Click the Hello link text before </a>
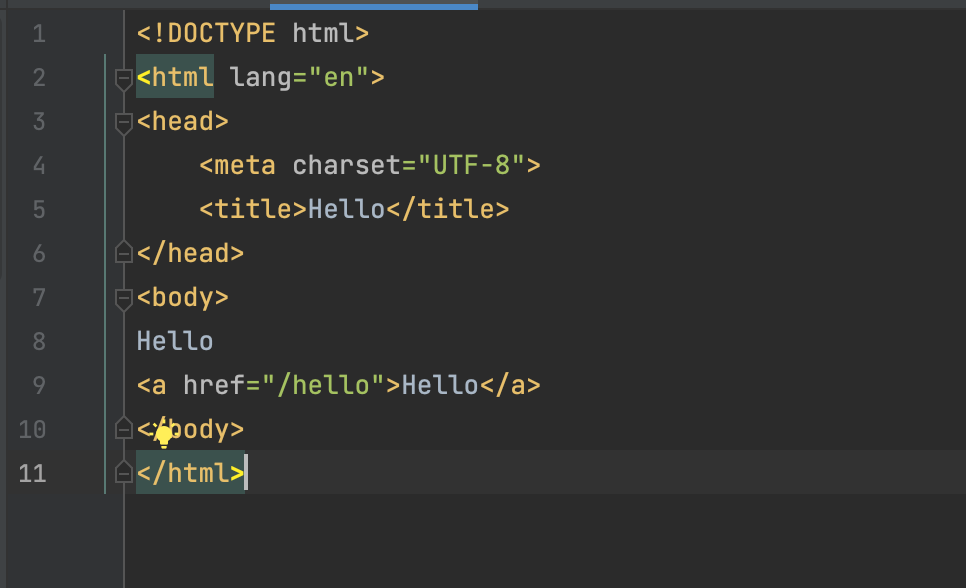Image resolution: width=966 pixels, height=588 pixels. (x=440, y=385)
